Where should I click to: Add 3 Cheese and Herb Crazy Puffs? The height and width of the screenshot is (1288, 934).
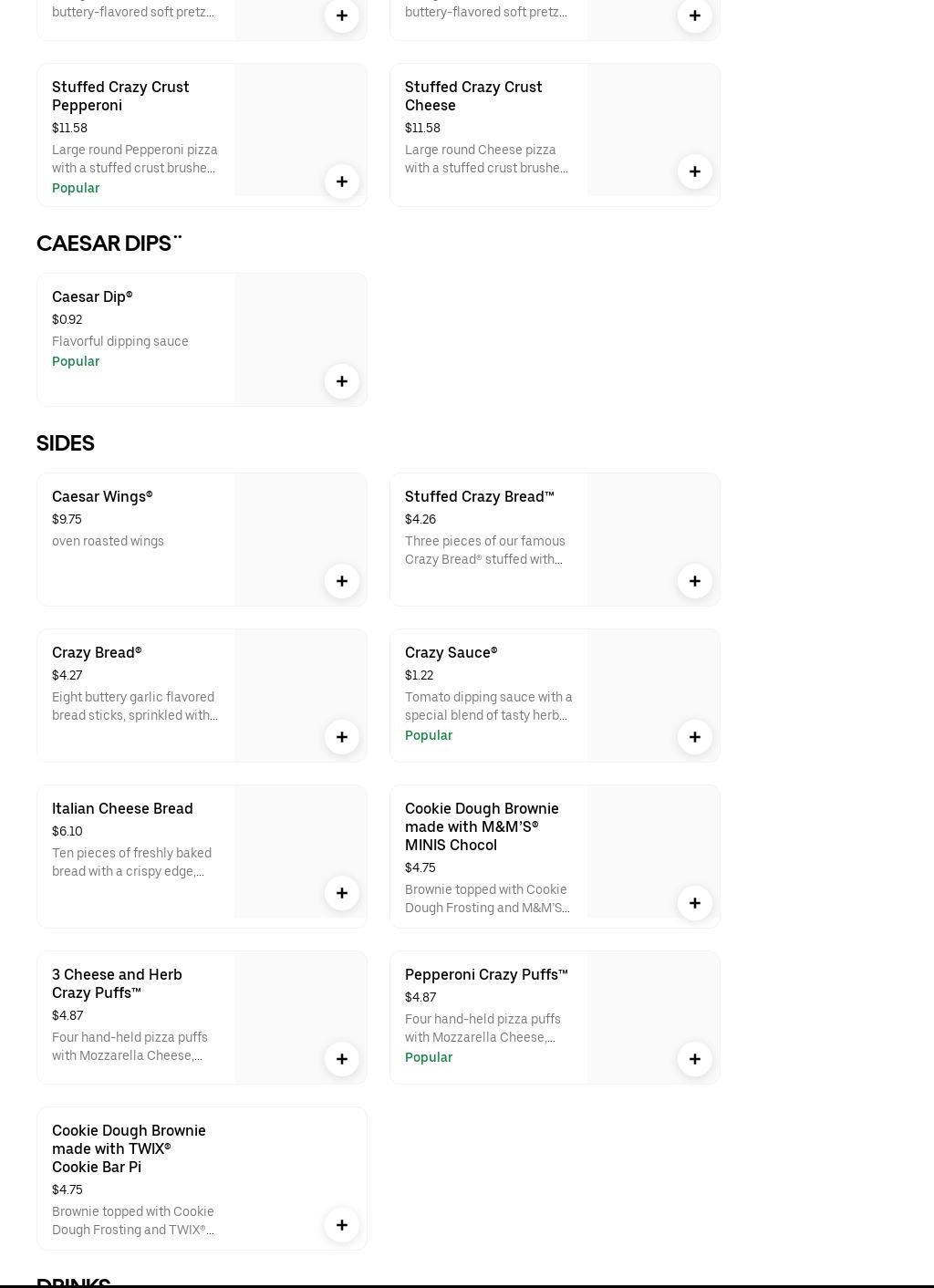[342, 1059]
